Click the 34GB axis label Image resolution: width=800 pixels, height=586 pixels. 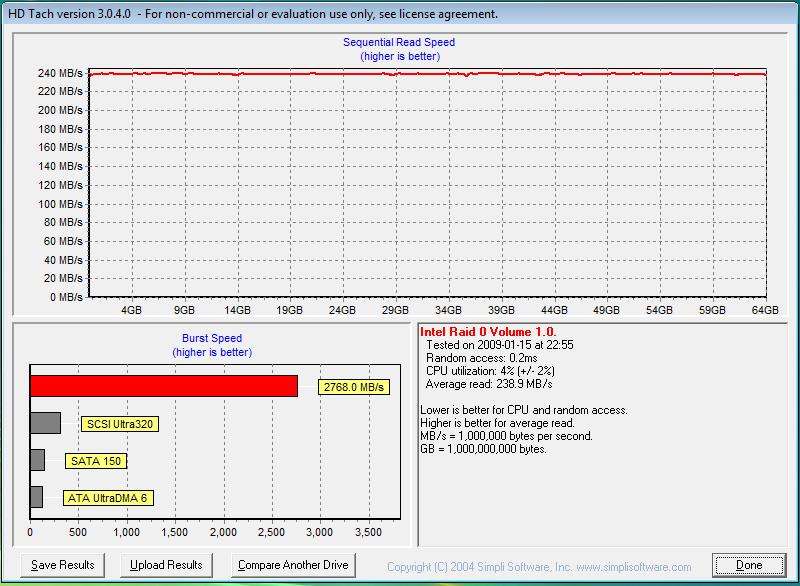point(448,310)
